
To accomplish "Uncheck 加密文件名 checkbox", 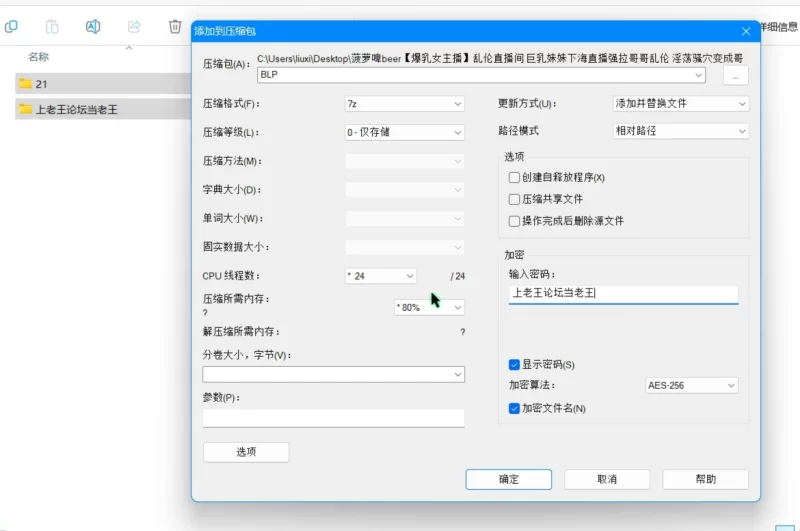I will [514, 409].
